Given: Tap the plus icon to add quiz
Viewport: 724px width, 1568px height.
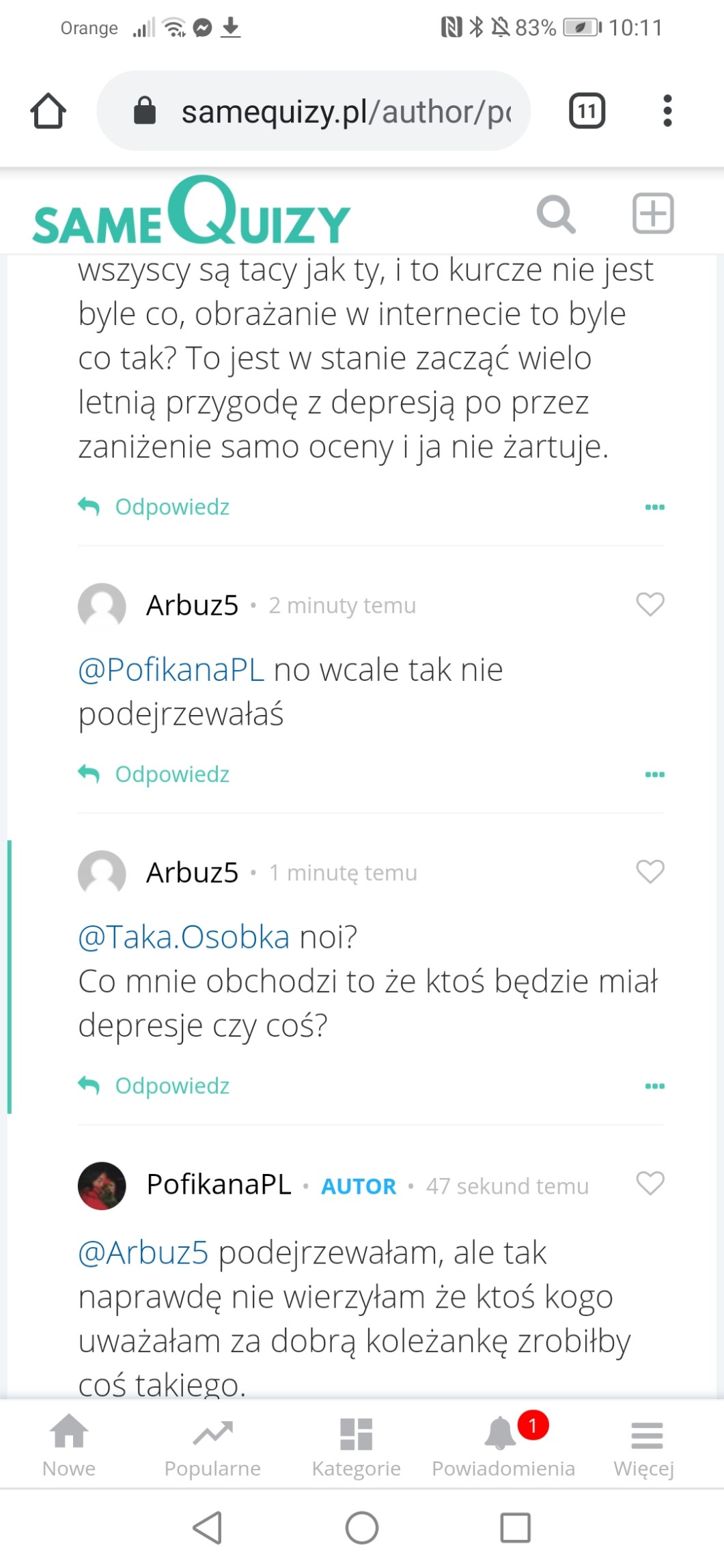Looking at the screenshot, I should (x=653, y=214).
